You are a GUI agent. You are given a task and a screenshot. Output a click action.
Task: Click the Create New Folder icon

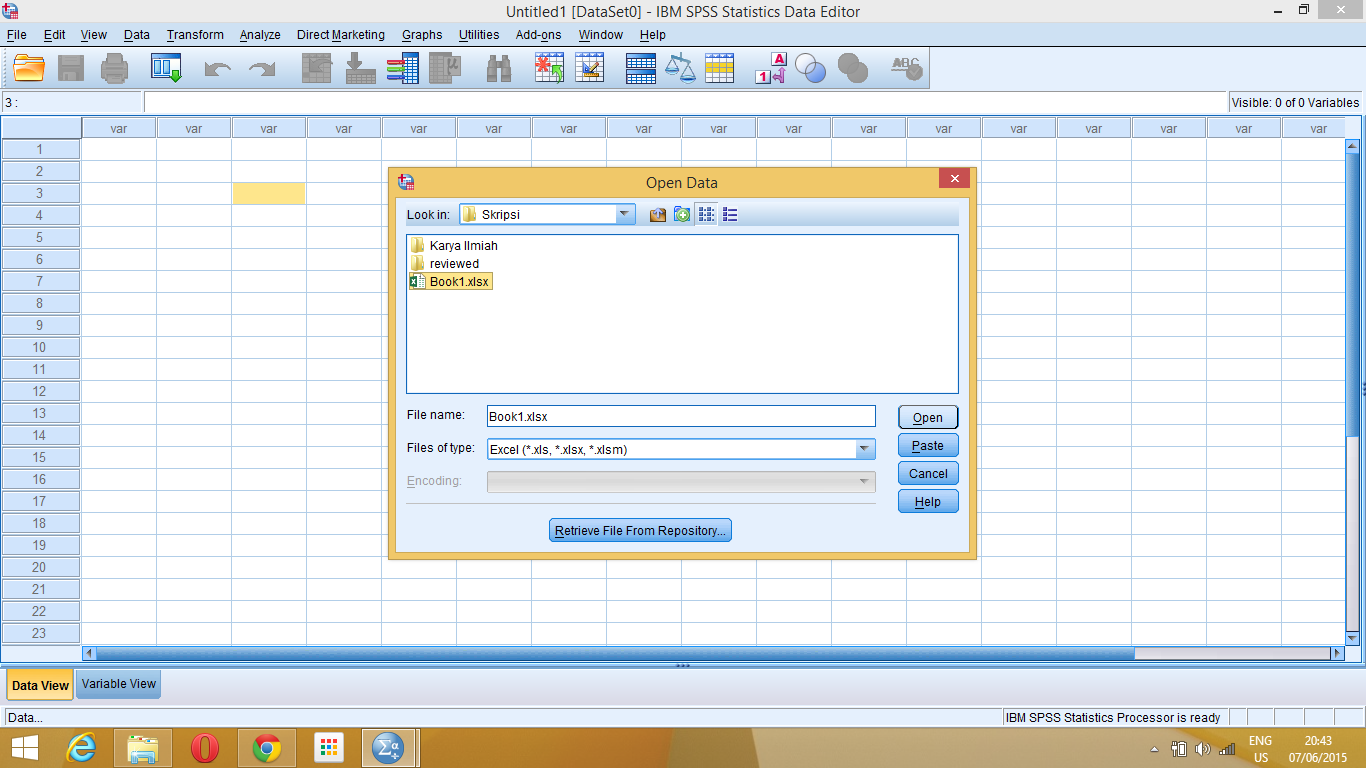tap(681, 213)
